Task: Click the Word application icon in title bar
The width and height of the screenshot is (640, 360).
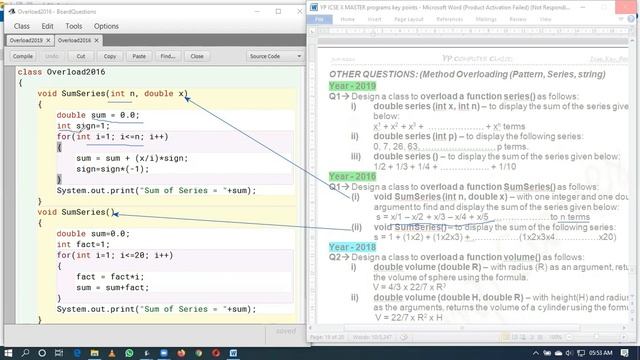Action: coord(313,7)
